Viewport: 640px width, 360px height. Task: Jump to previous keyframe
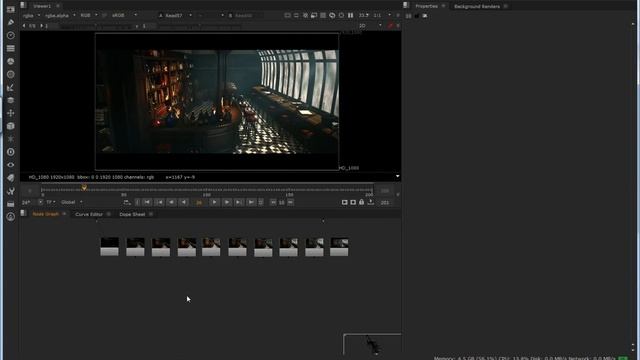coord(160,202)
